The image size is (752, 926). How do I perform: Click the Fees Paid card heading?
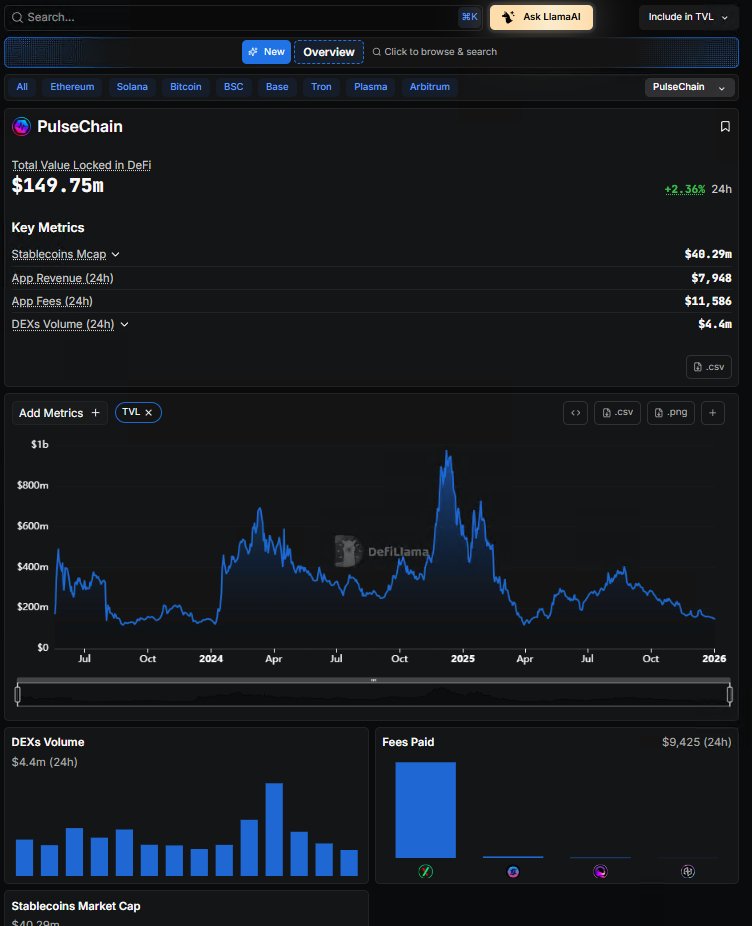coord(408,742)
